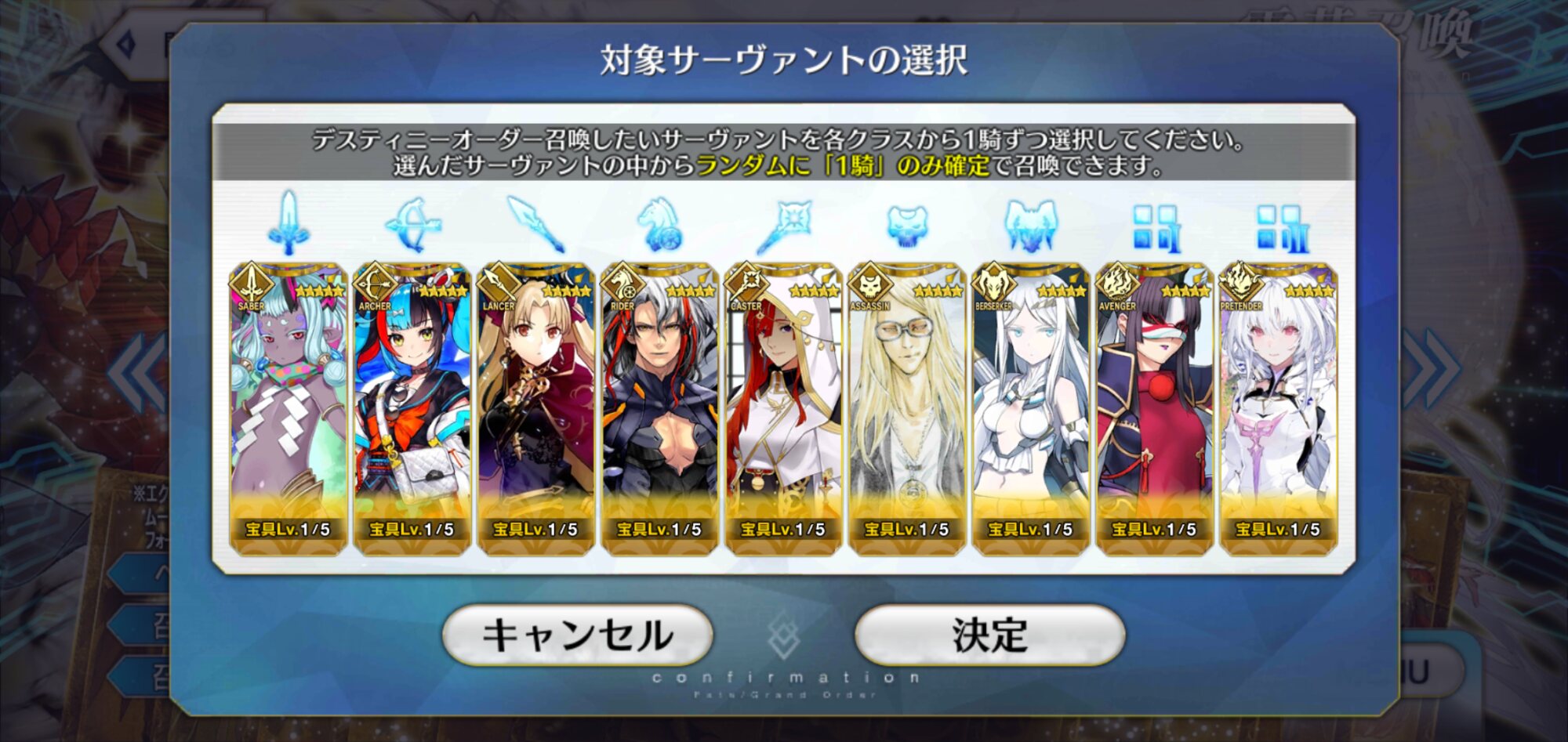Confirm selection with the 決定 button
1568x742 pixels.
[989, 635]
